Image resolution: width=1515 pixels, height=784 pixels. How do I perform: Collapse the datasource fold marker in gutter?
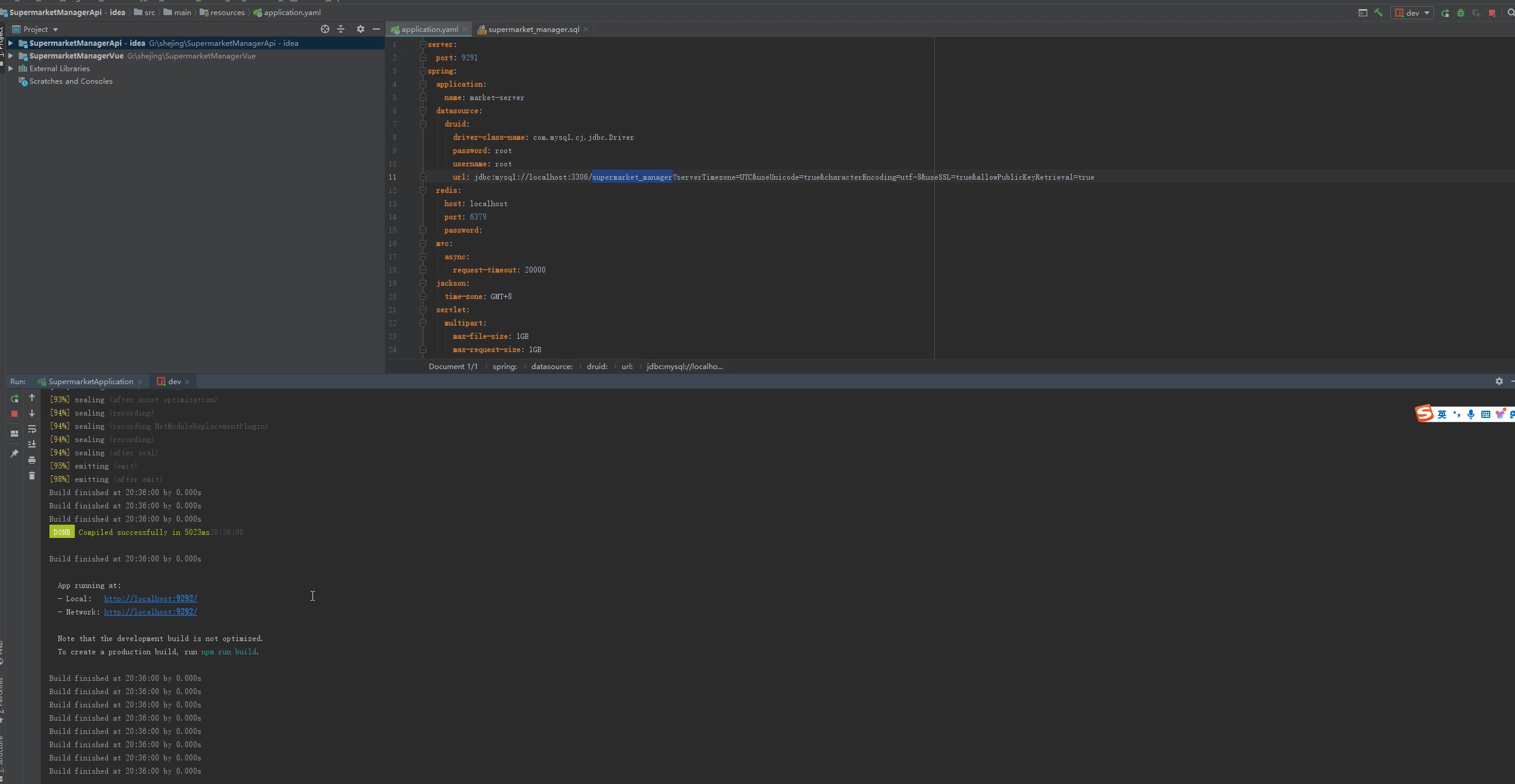[x=423, y=111]
